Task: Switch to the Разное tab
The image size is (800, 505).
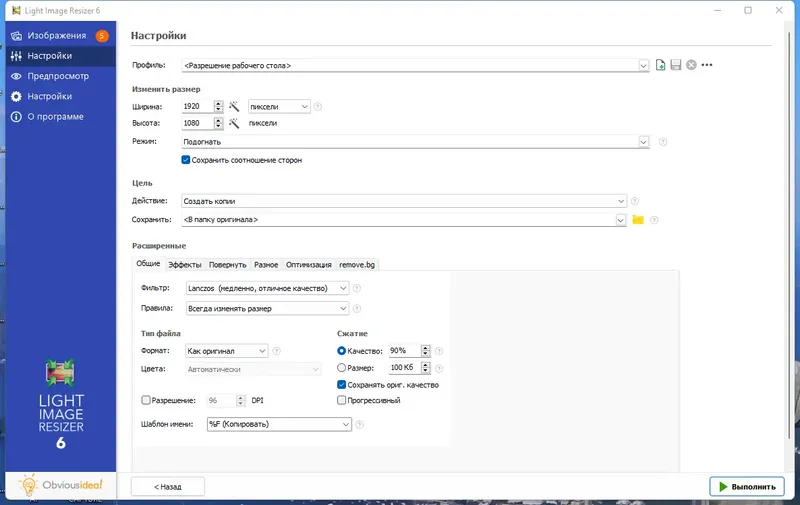Action: (x=266, y=265)
